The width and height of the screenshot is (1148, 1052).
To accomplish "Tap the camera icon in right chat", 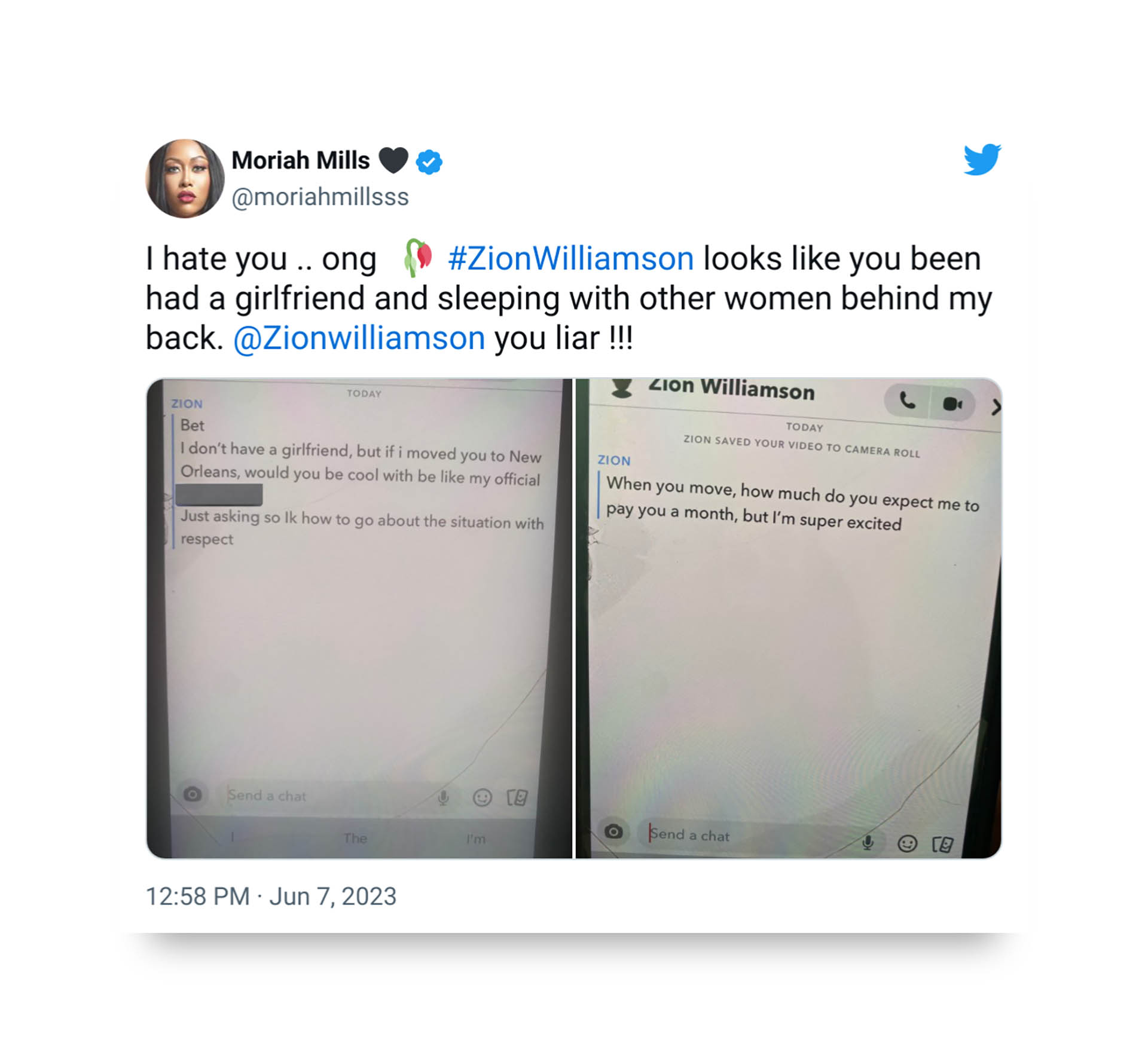I will (x=614, y=831).
